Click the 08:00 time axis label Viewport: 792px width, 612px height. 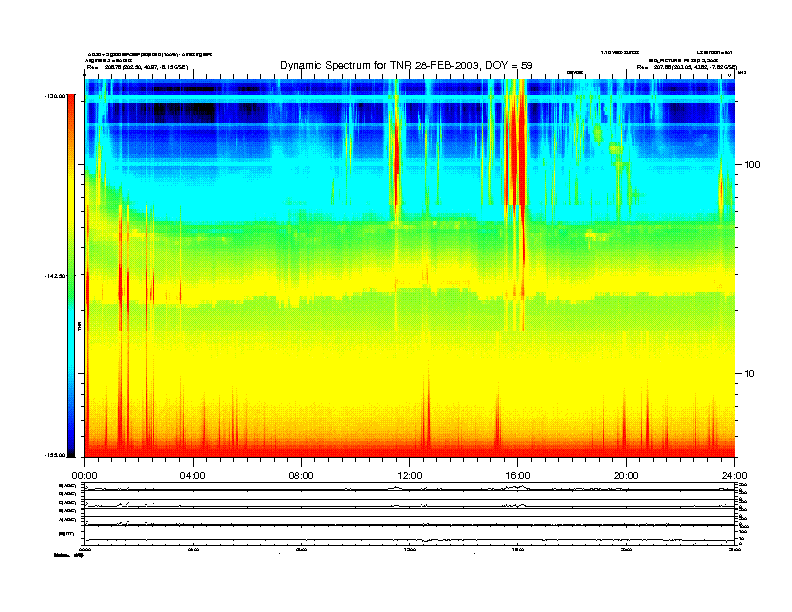click(301, 475)
